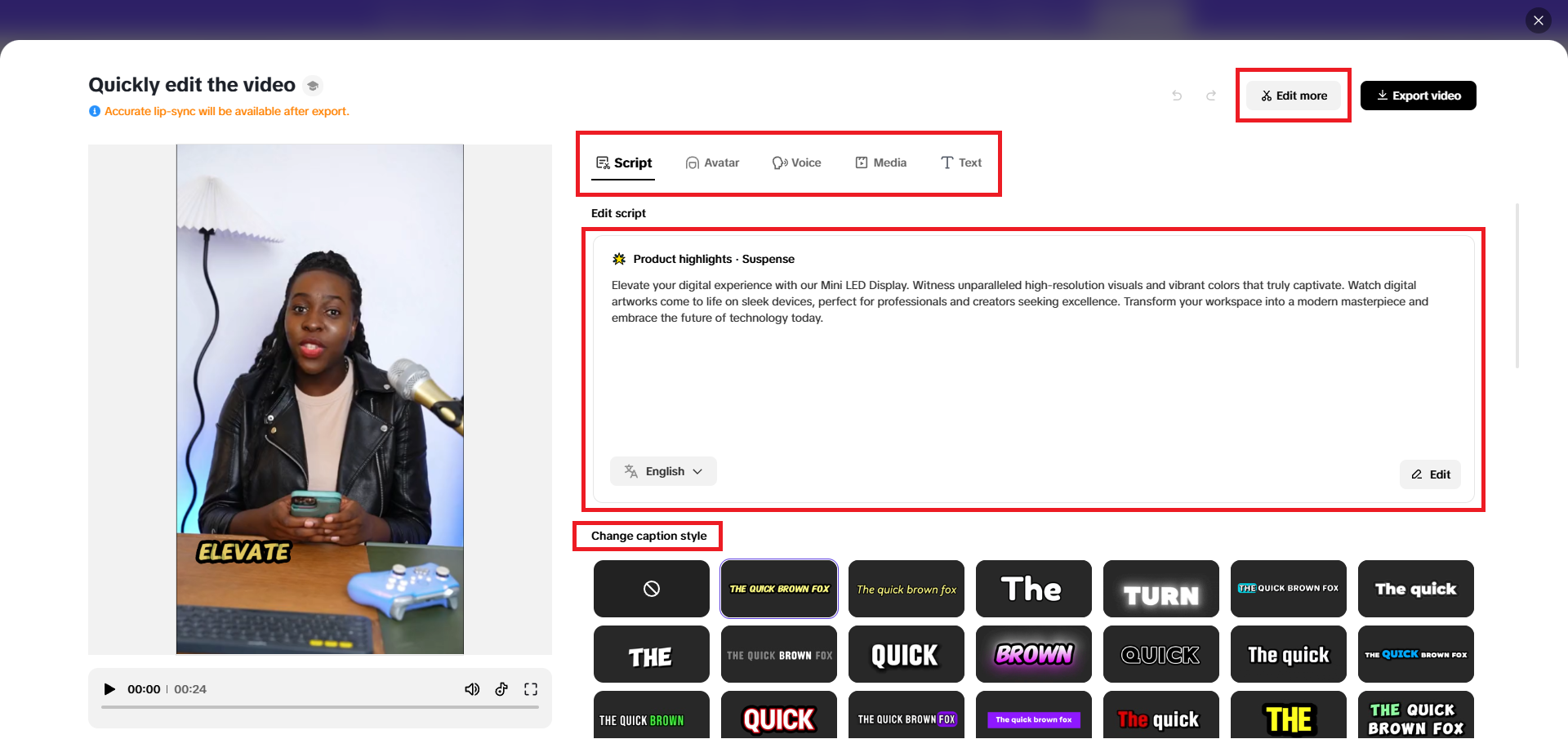Click the 00:24 total duration text
The image size is (1568, 748).
[190, 689]
